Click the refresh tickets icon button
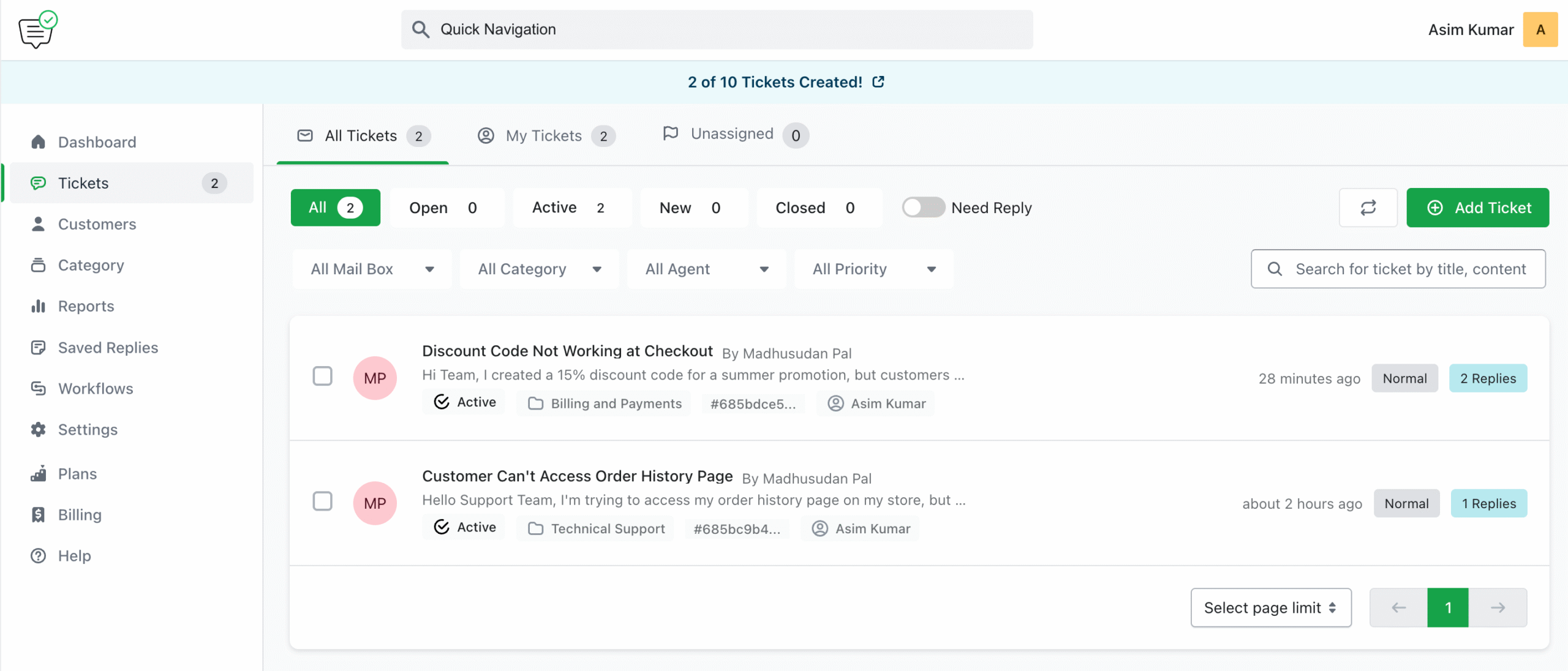Image resolution: width=1568 pixels, height=671 pixels. tap(1368, 208)
